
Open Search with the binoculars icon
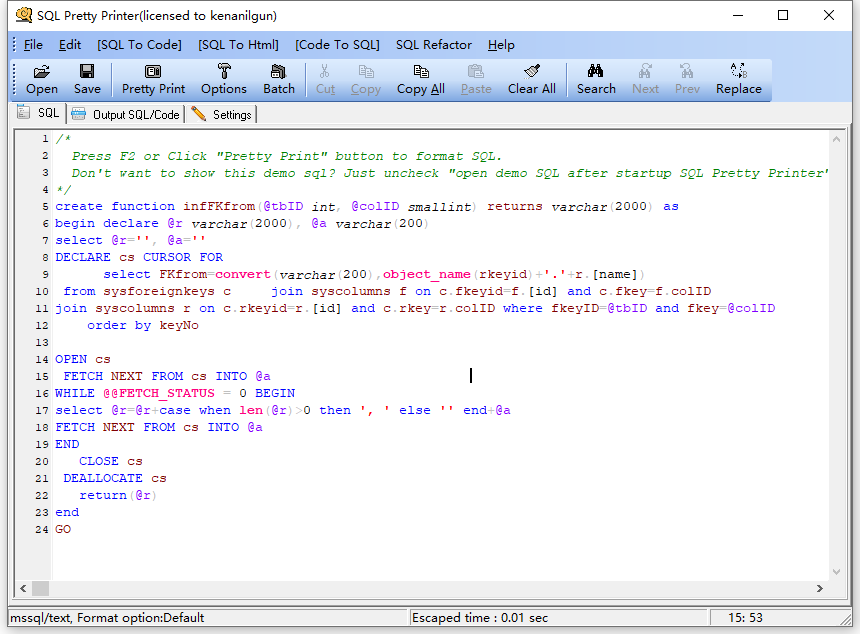pos(596,80)
